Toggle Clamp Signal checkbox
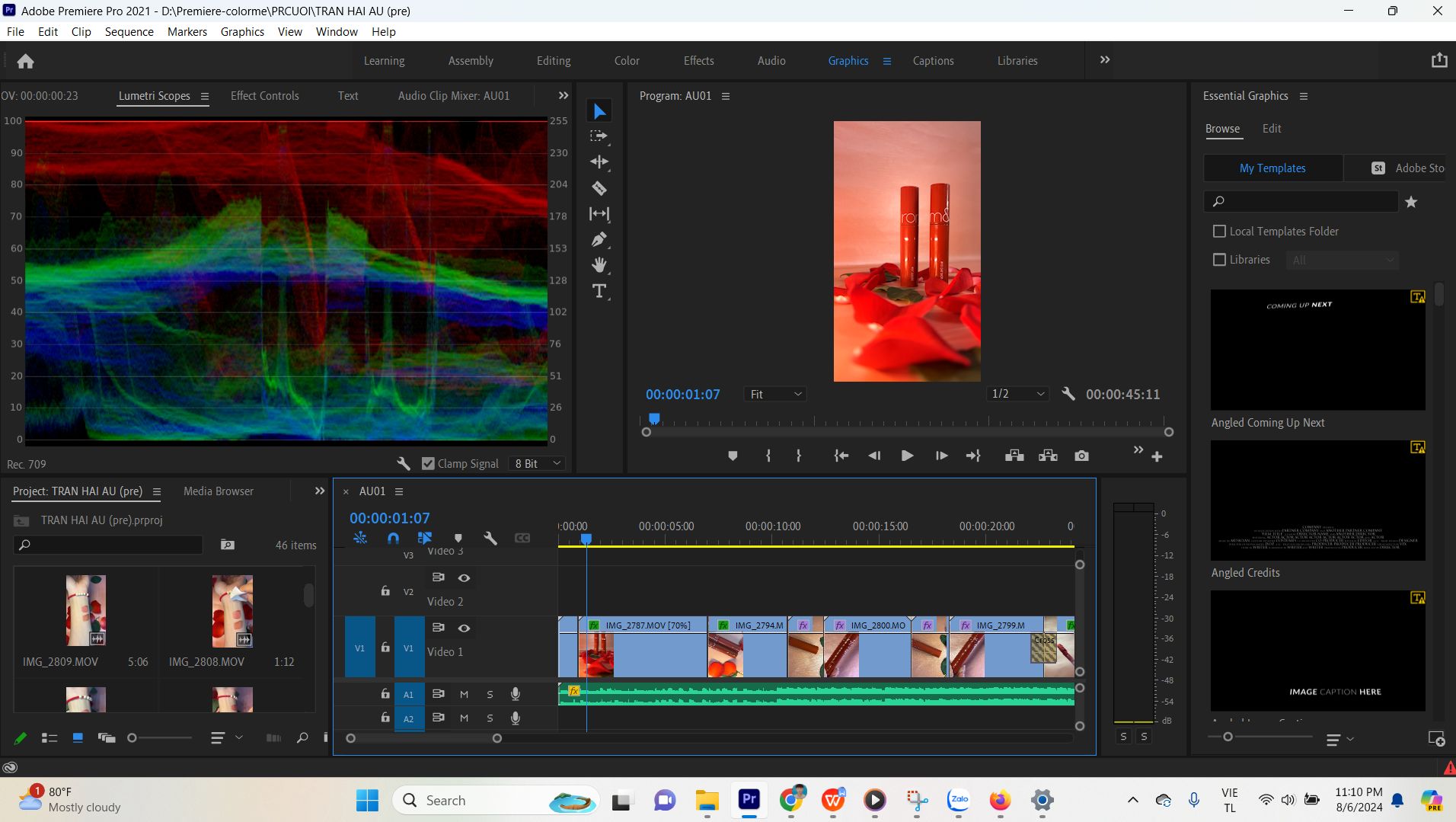Screen dimensions: 1456x822 [x=428, y=463]
